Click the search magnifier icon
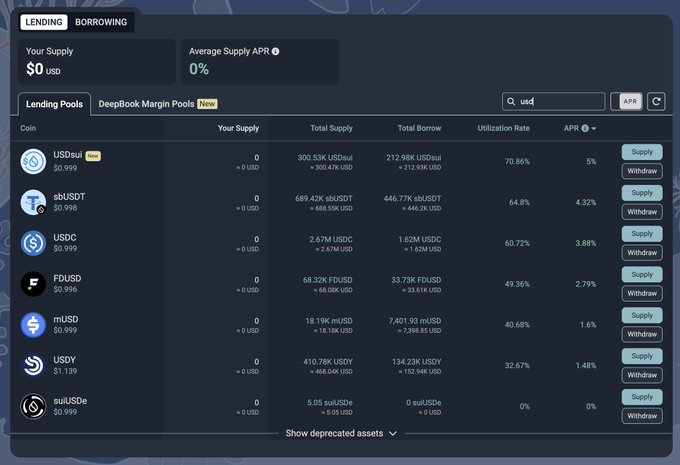The image size is (680, 465). (x=511, y=102)
